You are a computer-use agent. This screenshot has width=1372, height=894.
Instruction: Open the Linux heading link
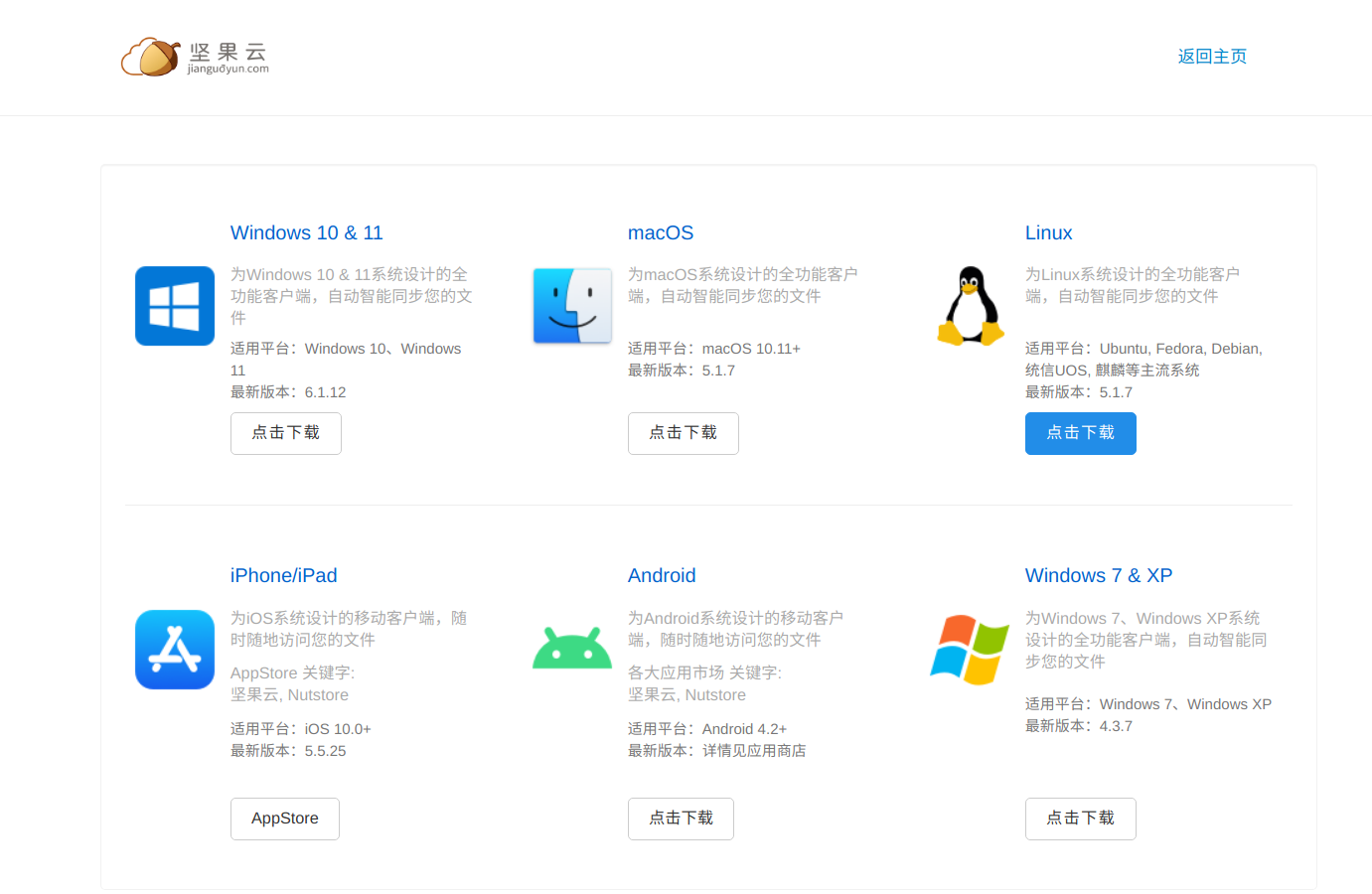(1049, 232)
